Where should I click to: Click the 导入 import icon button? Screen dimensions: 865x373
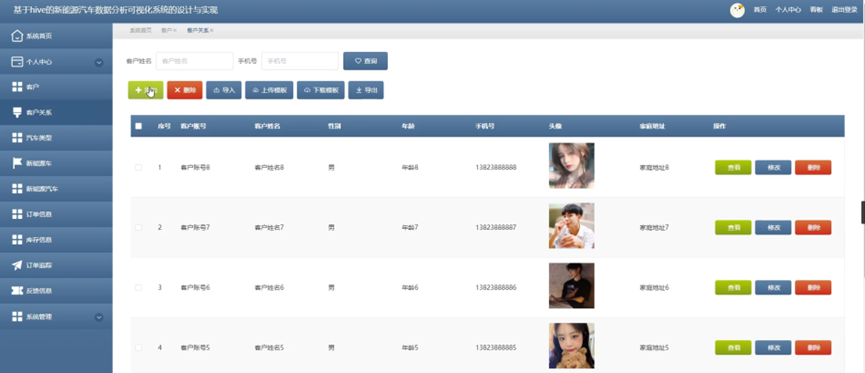[224, 90]
